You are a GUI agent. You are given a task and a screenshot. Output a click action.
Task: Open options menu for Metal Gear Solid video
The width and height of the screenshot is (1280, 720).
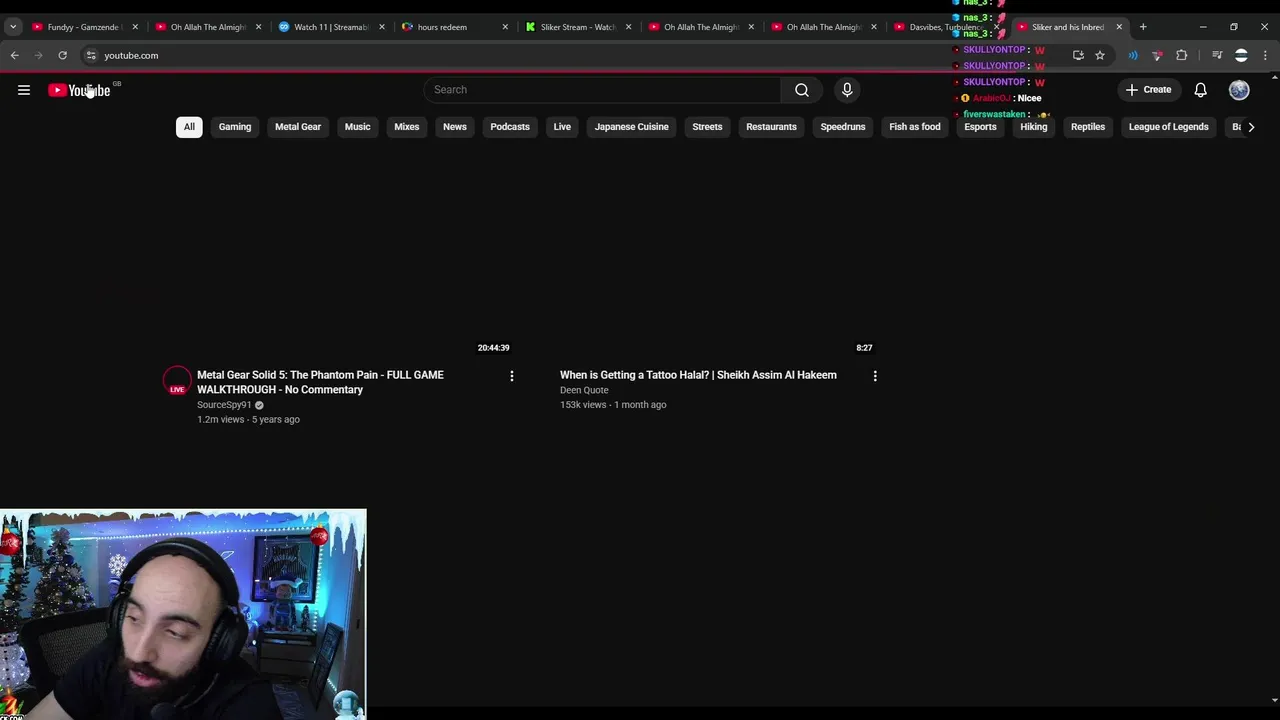point(512,376)
